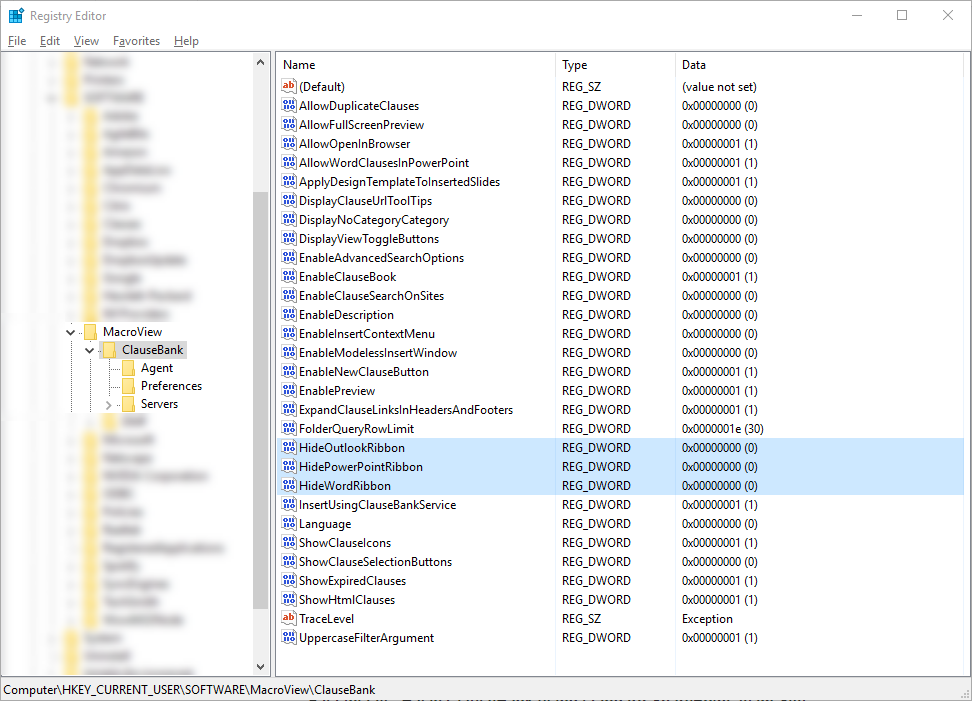Screen dimensions: 972x701
Task: Expand the Servers tree node
Action: pos(108,404)
